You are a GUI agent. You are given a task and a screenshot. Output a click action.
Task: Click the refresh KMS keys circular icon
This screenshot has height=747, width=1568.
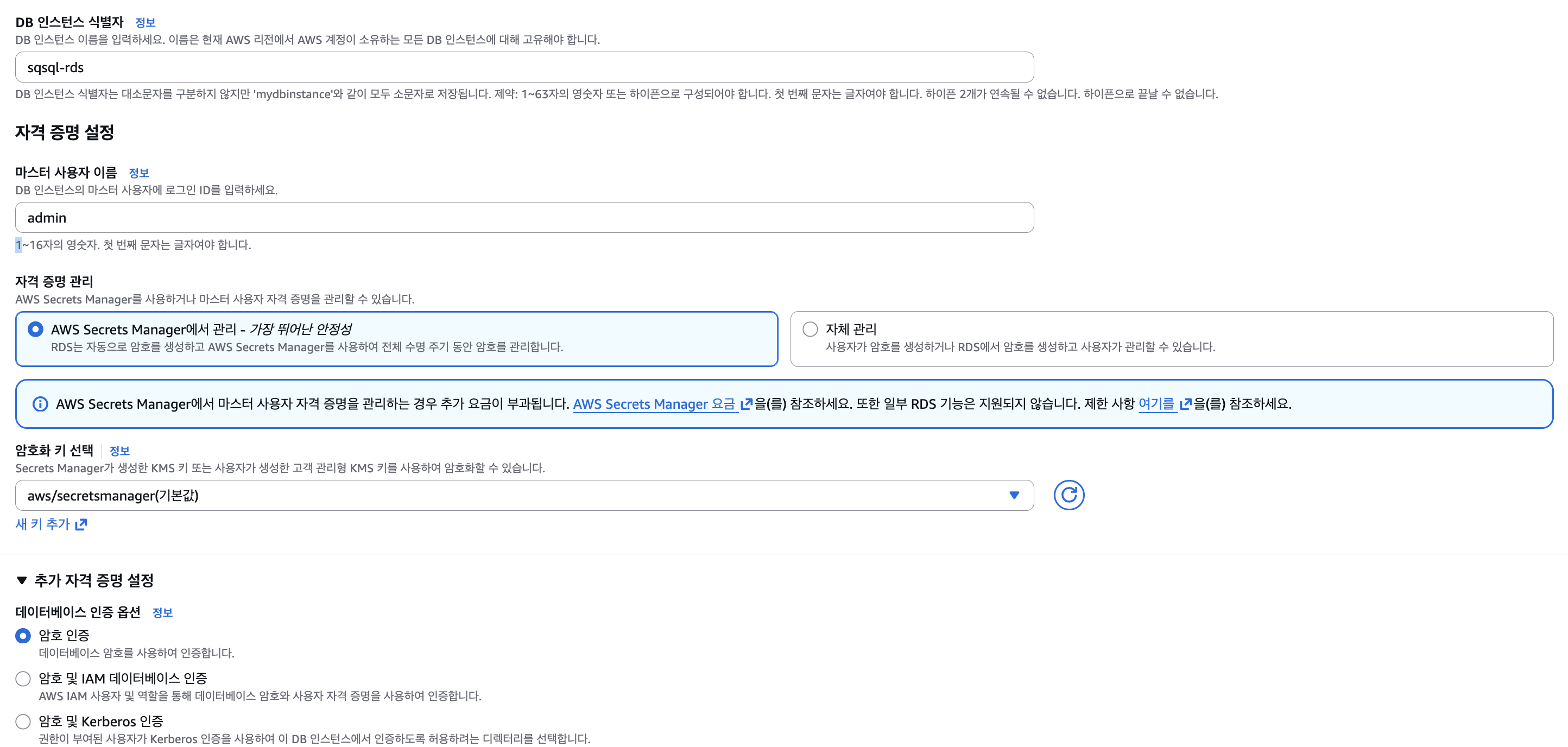[x=1068, y=495]
